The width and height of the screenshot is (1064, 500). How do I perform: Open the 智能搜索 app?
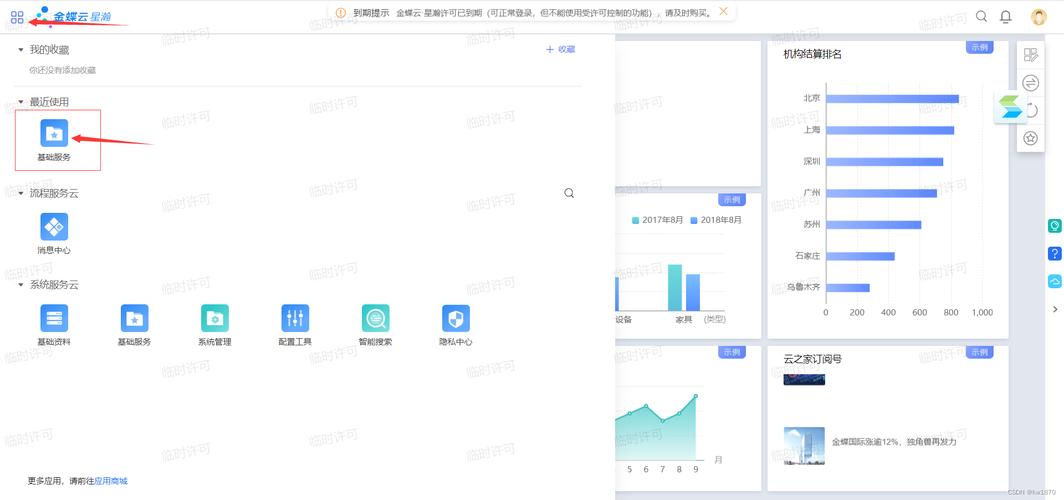point(375,326)
